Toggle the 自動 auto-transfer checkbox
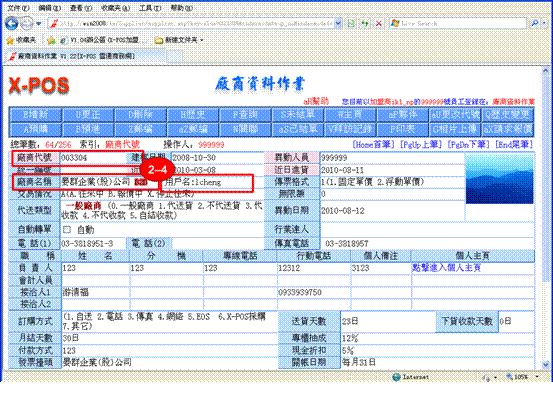The image size is (553, 399). 67,230
